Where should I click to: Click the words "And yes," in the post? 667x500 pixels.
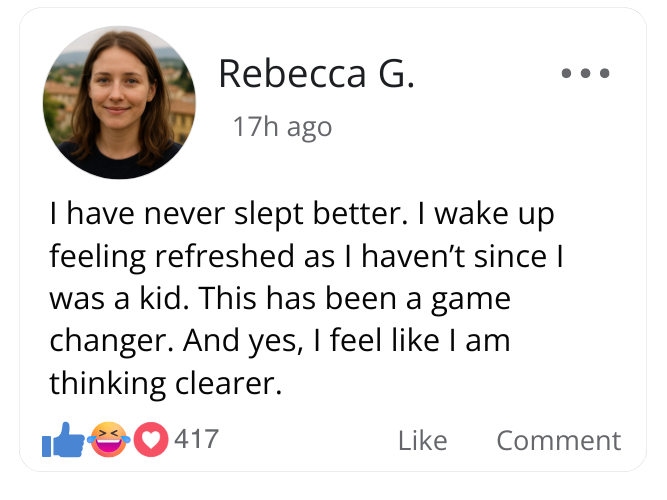pos(241,340)
